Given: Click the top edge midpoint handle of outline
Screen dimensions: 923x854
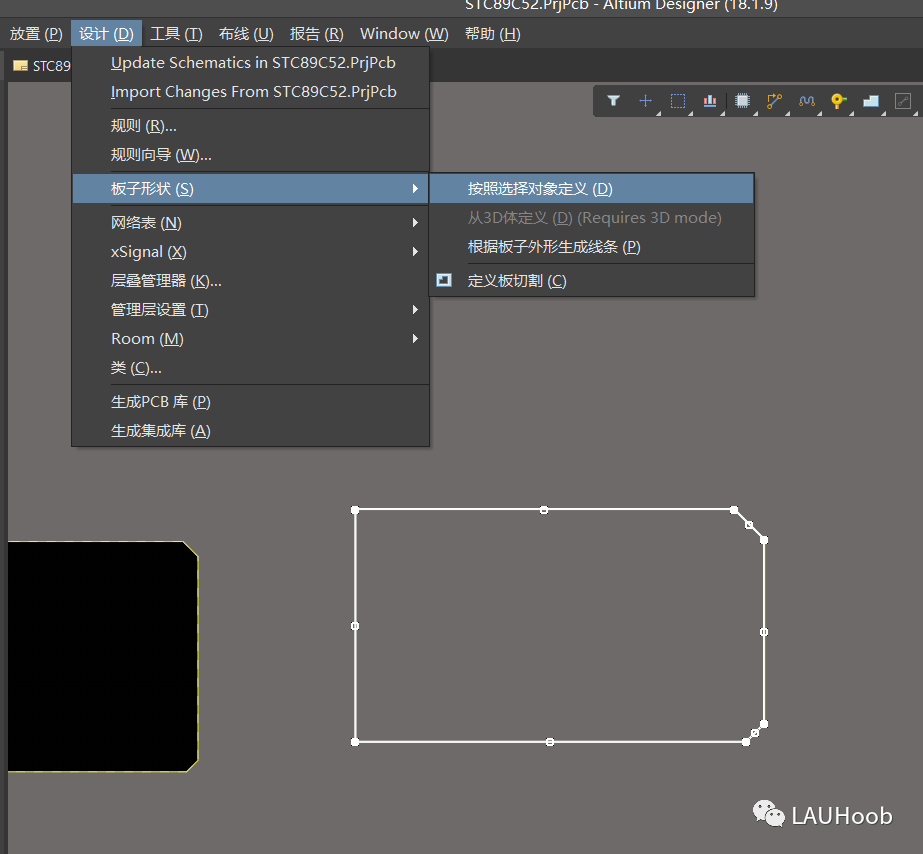Looking at the screenshot, I should (544, 510).
